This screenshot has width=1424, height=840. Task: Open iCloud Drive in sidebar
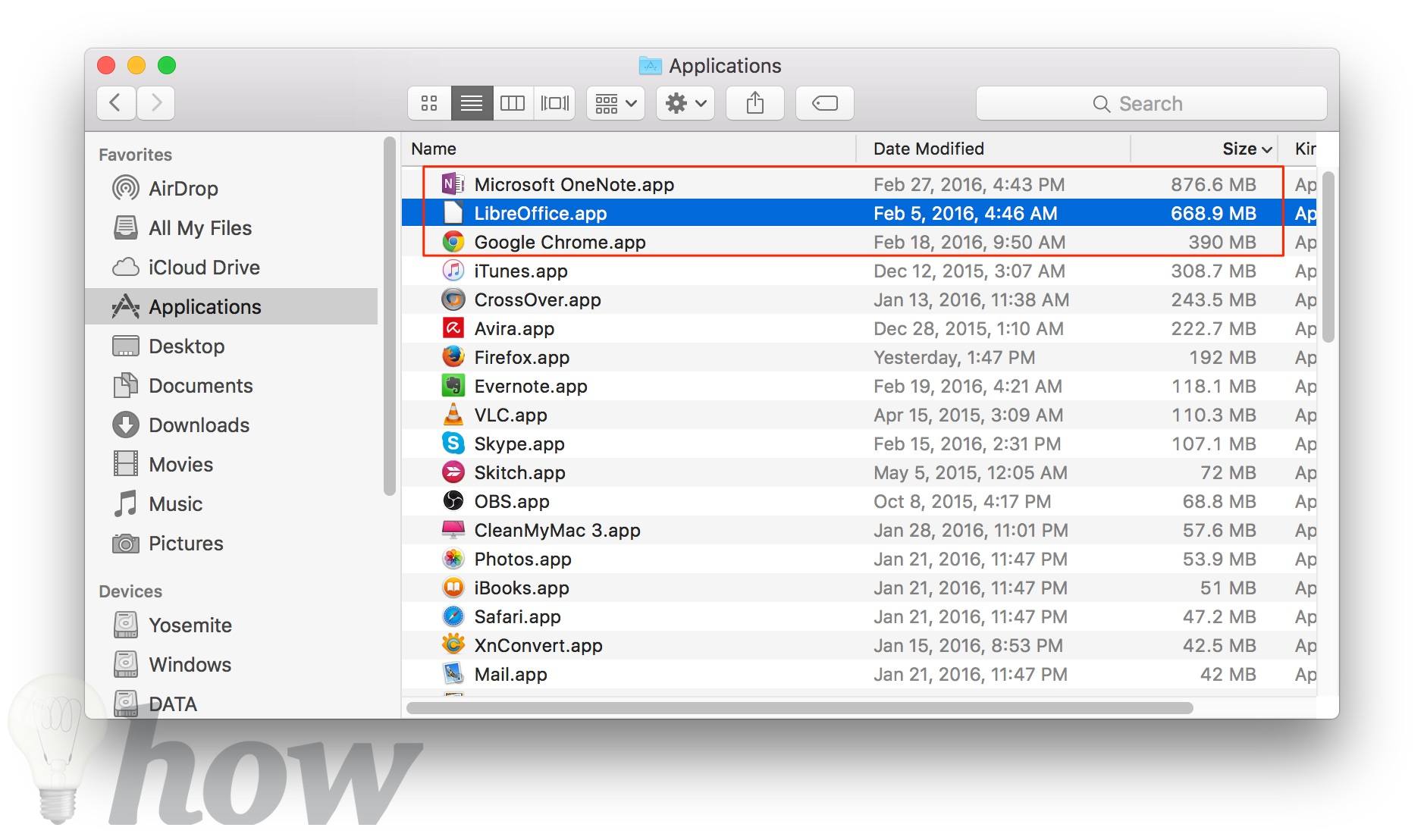click(231, 267)
